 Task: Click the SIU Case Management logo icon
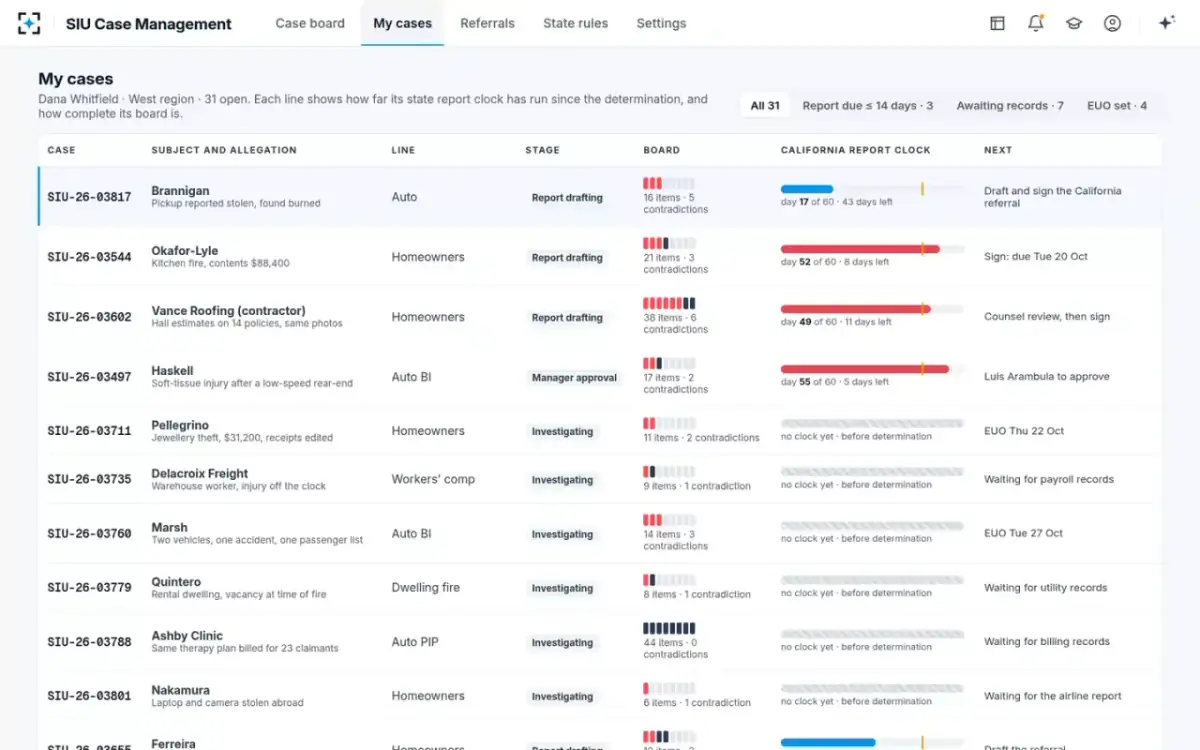[x=29, y=23]
